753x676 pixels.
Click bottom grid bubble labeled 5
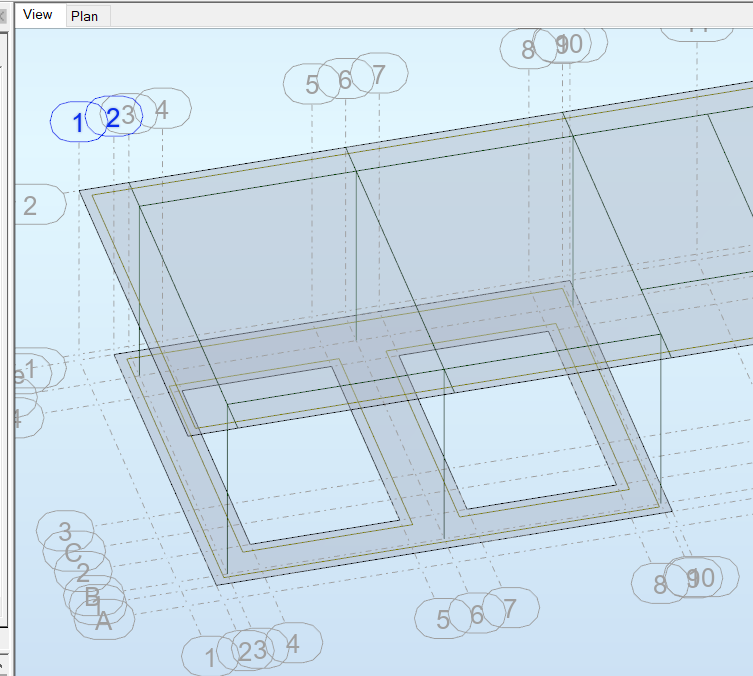click(443, 618)
